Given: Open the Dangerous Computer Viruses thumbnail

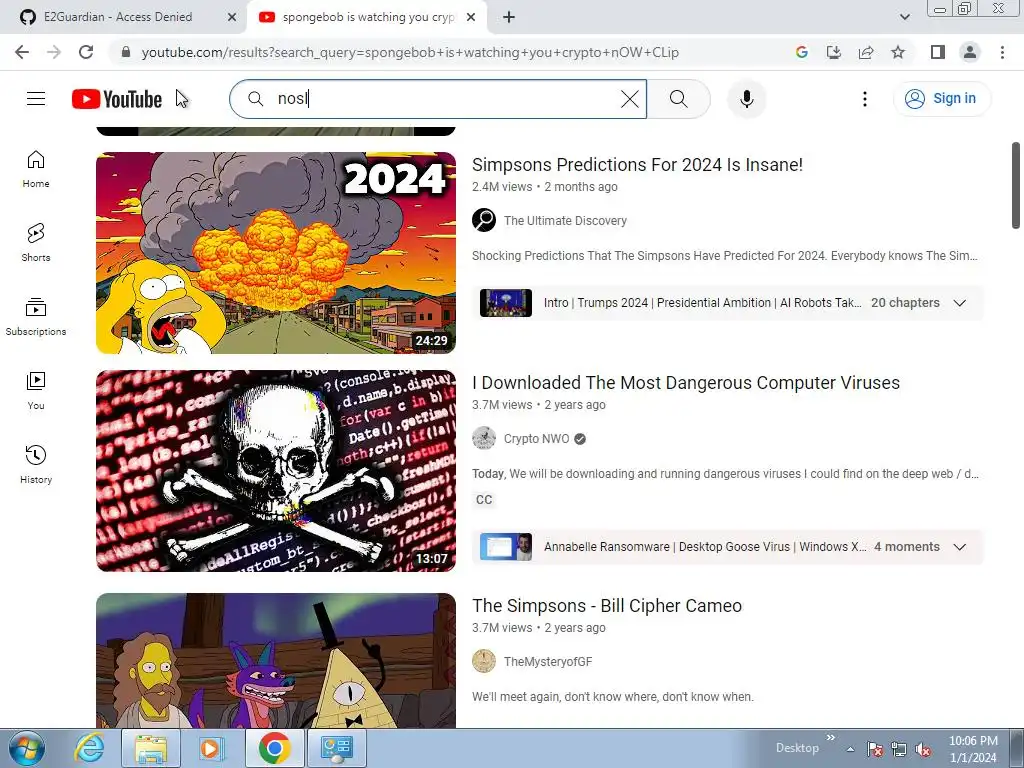Looking at the screenshot, I should pos(276,471).
